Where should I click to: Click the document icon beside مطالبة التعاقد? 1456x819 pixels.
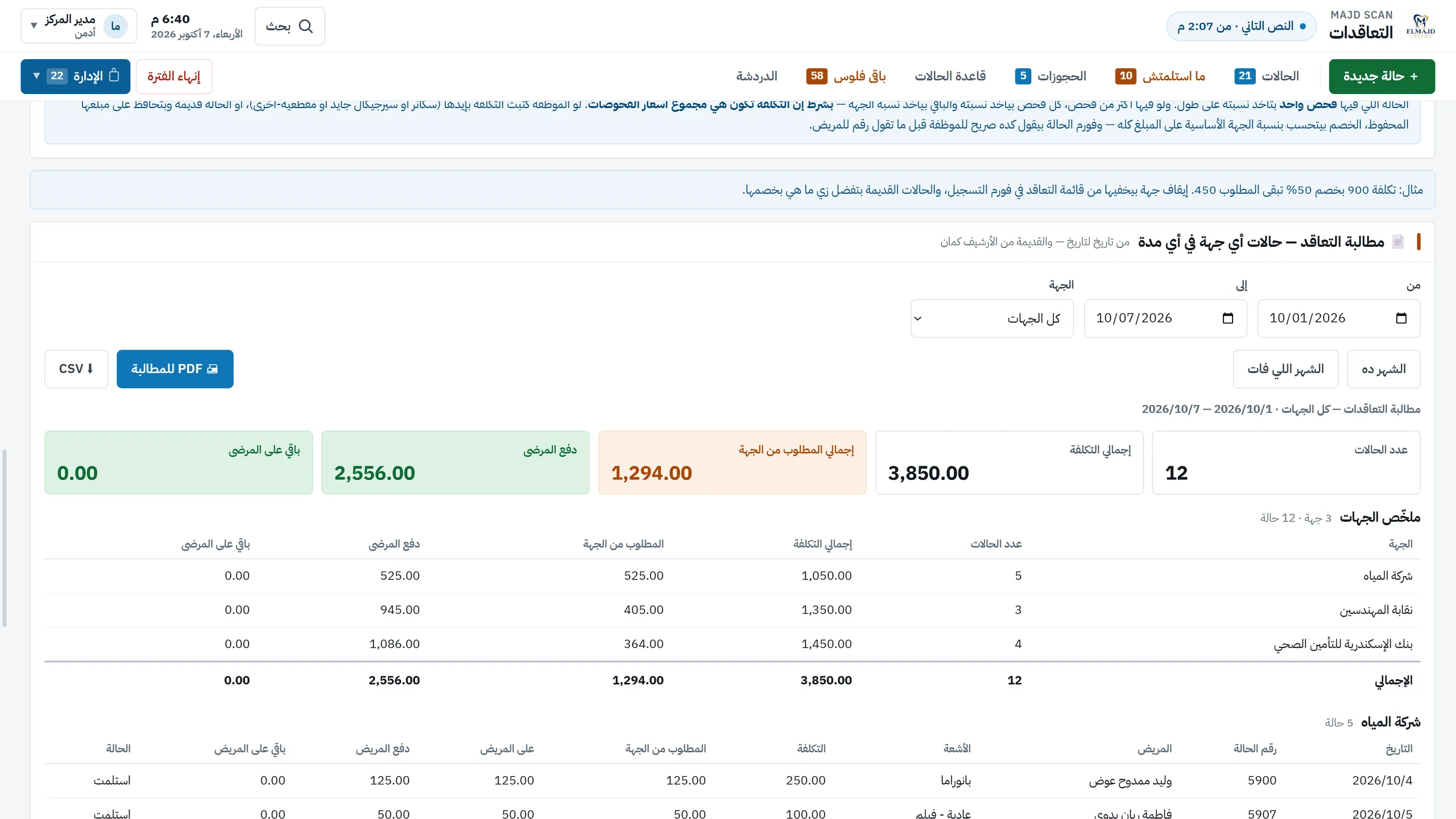tap(1399, 242)
